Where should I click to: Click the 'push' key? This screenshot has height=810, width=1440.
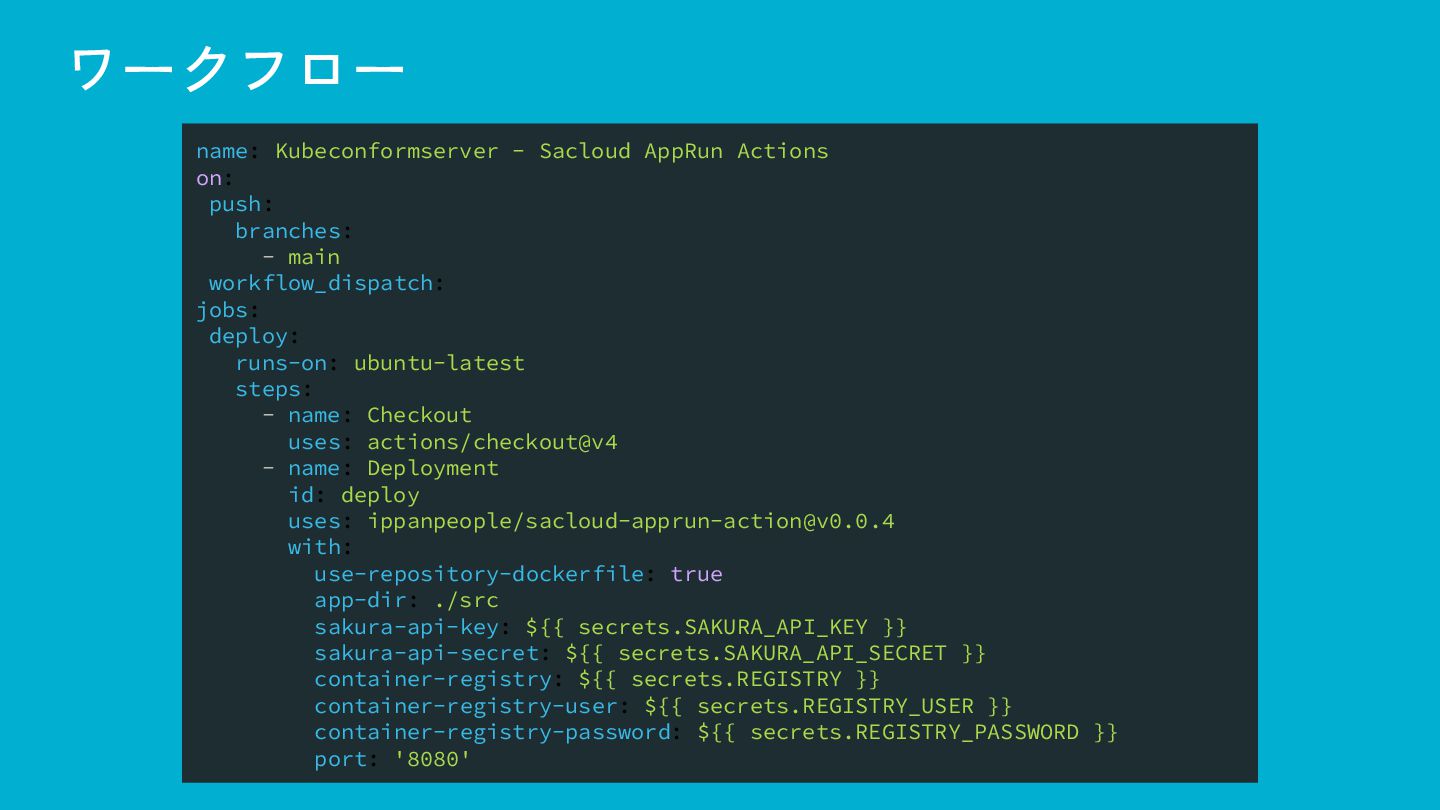click(x=235, y=204)
